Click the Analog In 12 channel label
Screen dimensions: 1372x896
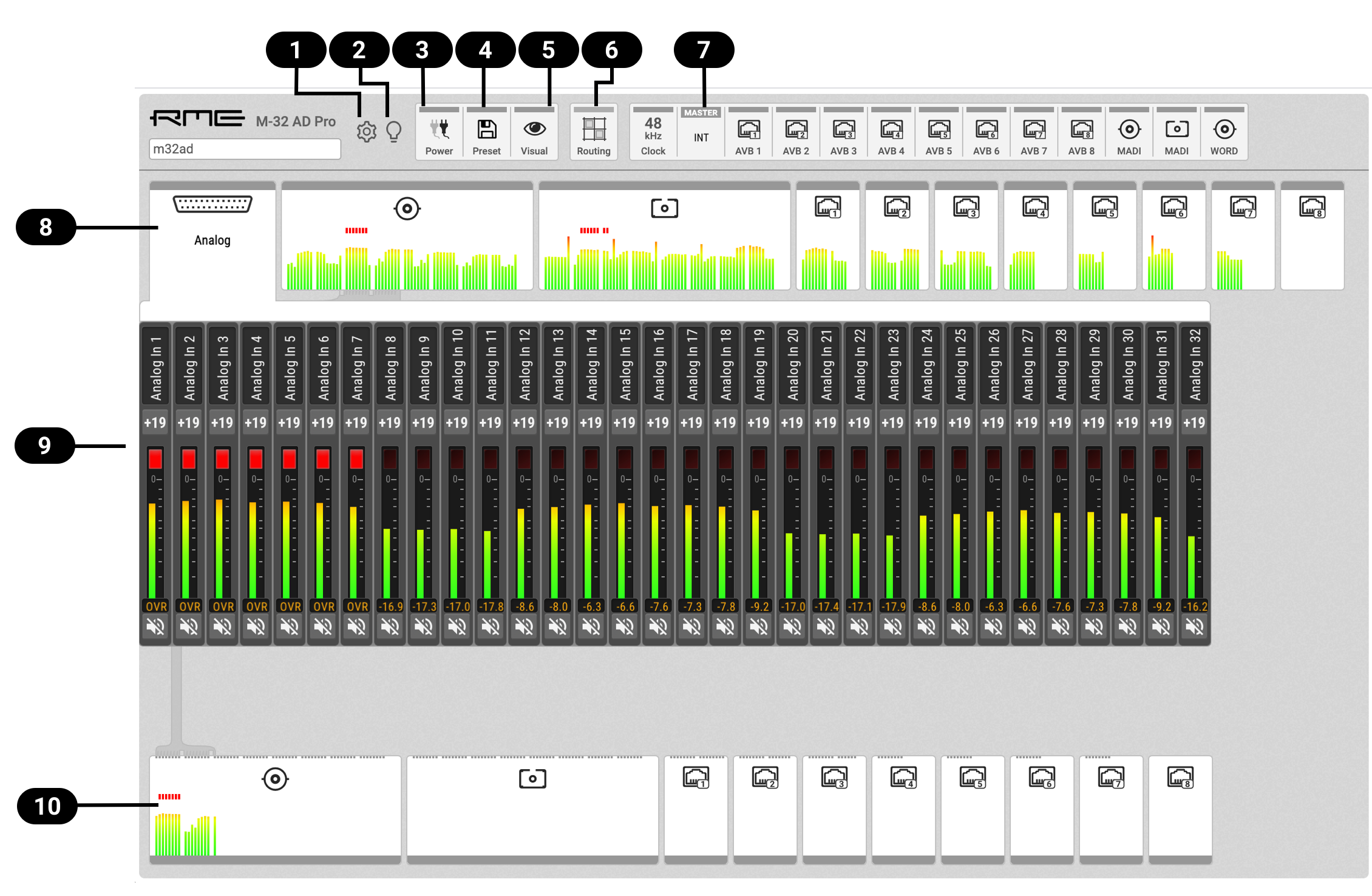525,364
